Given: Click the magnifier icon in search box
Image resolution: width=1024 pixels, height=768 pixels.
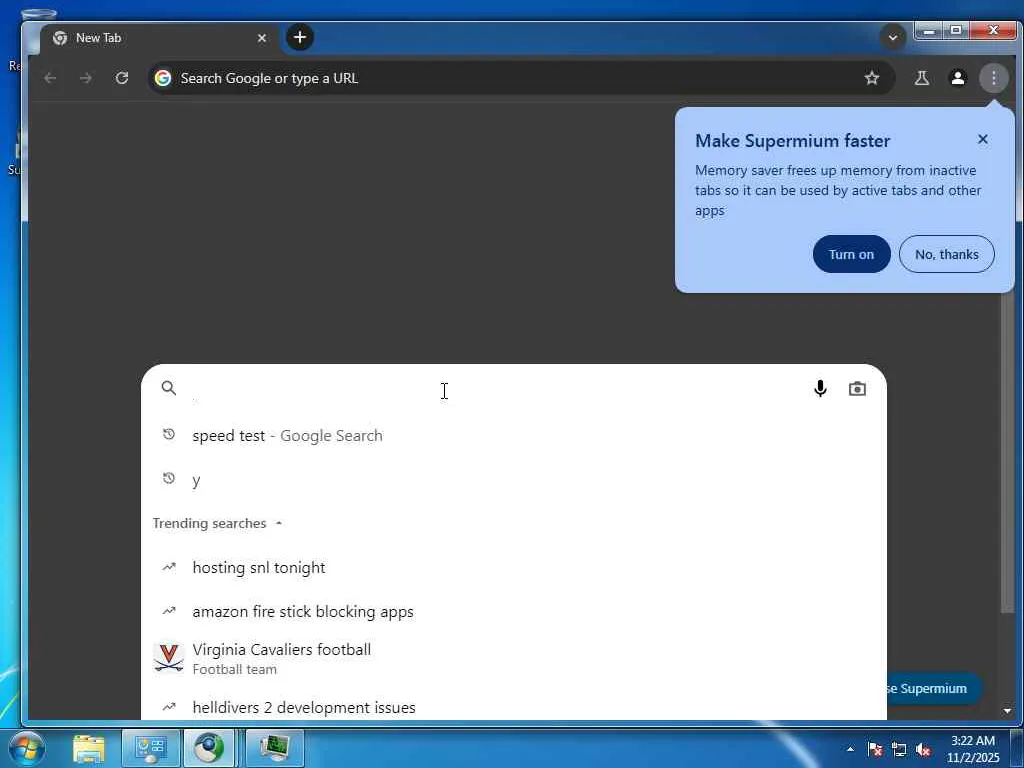Looking at the screenshot, I should 168,388.
